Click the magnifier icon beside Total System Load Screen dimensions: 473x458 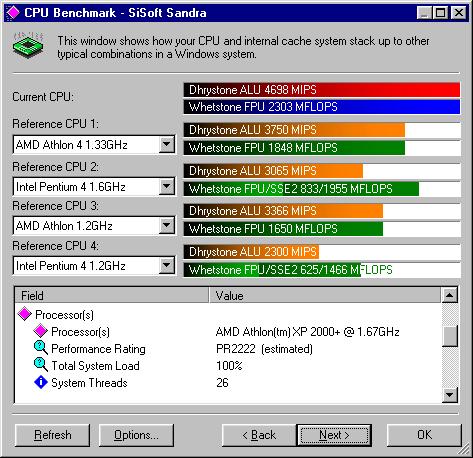tap(41, 365)
